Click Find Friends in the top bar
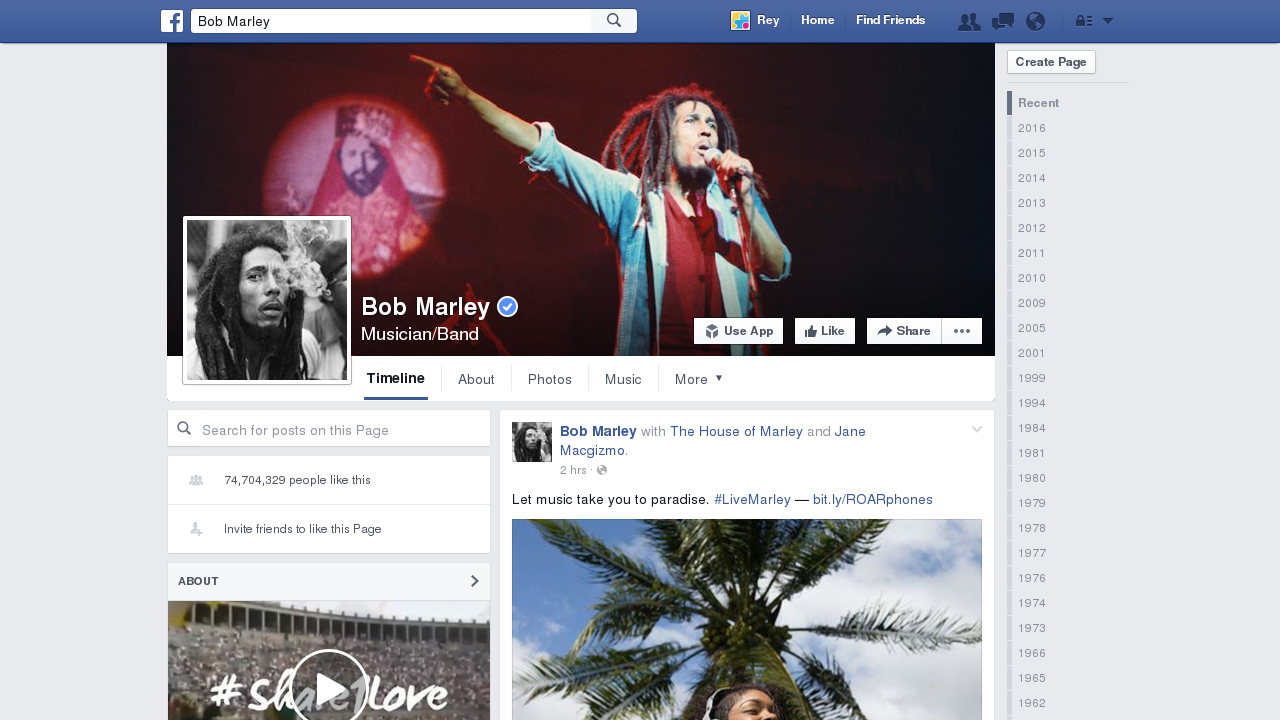The image size is (1280, 720). click(890, 20)
